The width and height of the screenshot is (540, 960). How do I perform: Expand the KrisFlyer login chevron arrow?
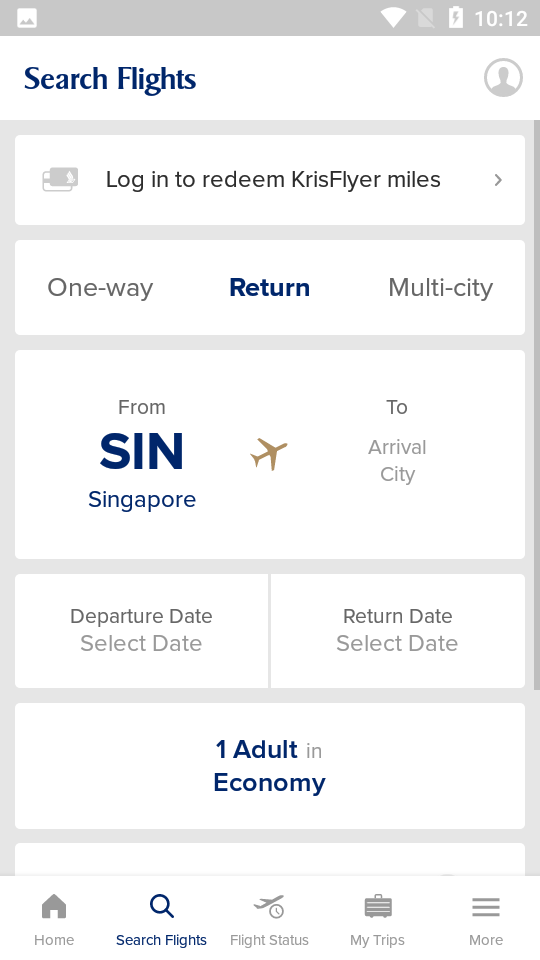click(498, 180)
